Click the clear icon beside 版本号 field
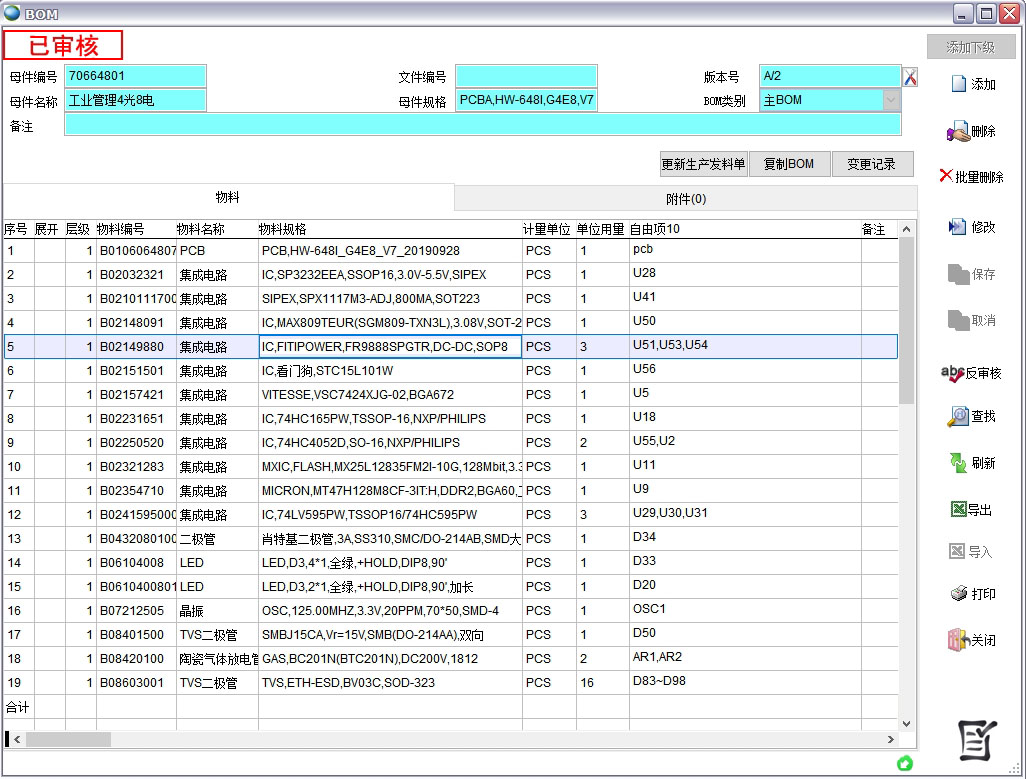 point(910,77)
